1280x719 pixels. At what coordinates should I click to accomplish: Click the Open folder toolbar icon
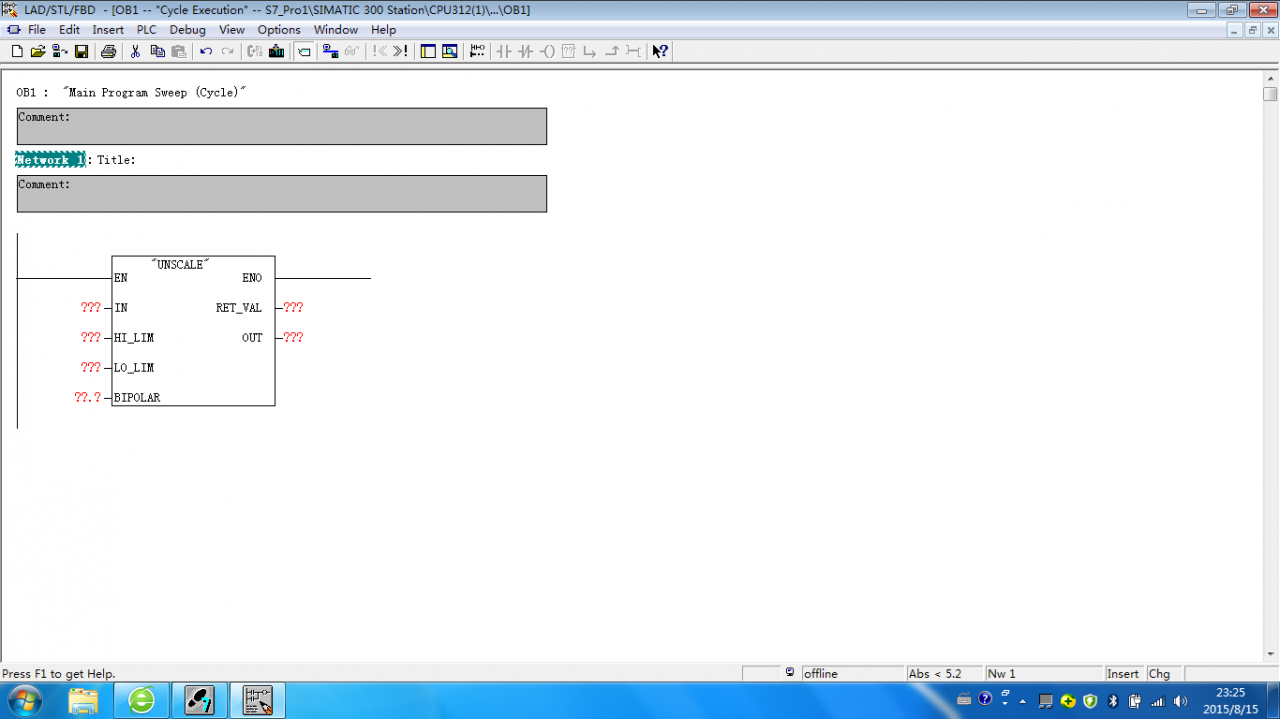37,51
